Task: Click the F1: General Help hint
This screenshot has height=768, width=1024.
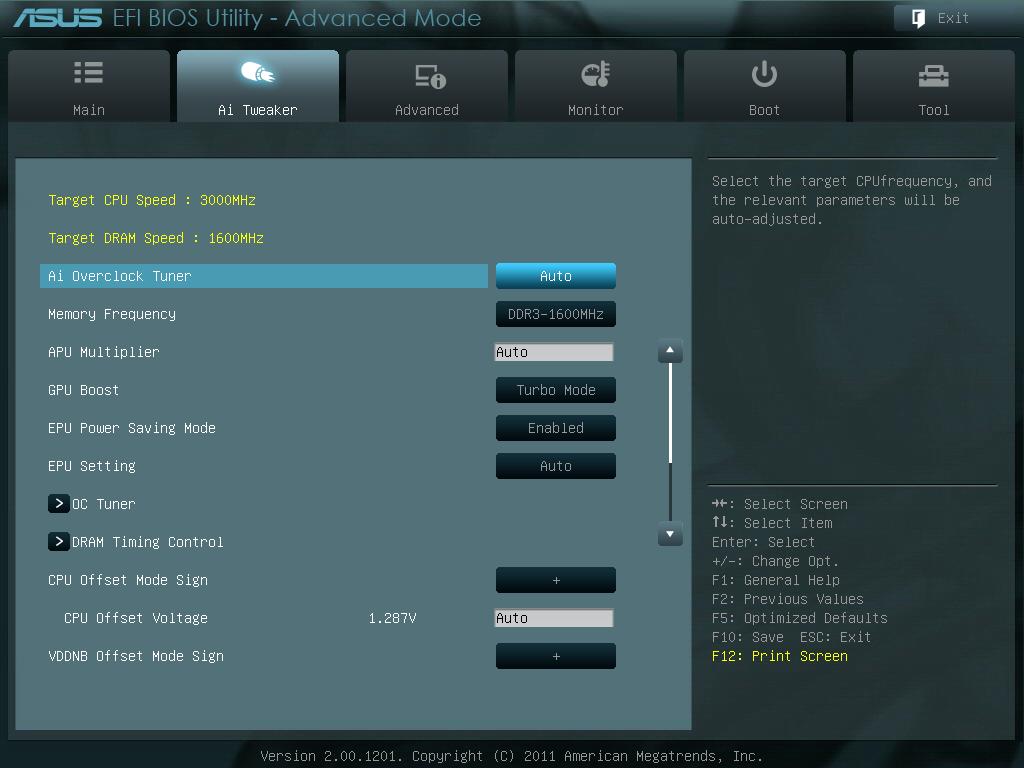Action: (x=775, y=580)
